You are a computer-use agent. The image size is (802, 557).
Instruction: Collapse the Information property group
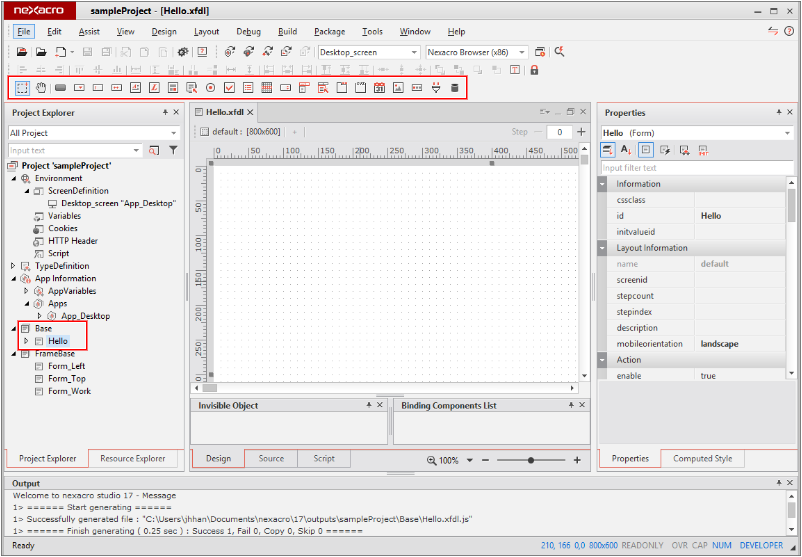(603, 184)
